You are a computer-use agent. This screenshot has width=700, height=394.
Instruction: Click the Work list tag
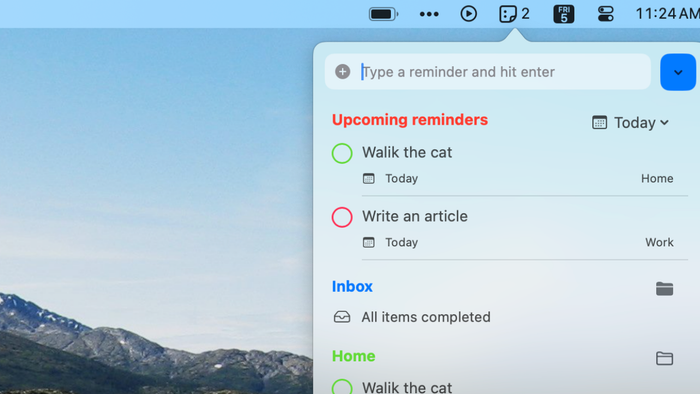pyautogui.click(x=659, y=242)
